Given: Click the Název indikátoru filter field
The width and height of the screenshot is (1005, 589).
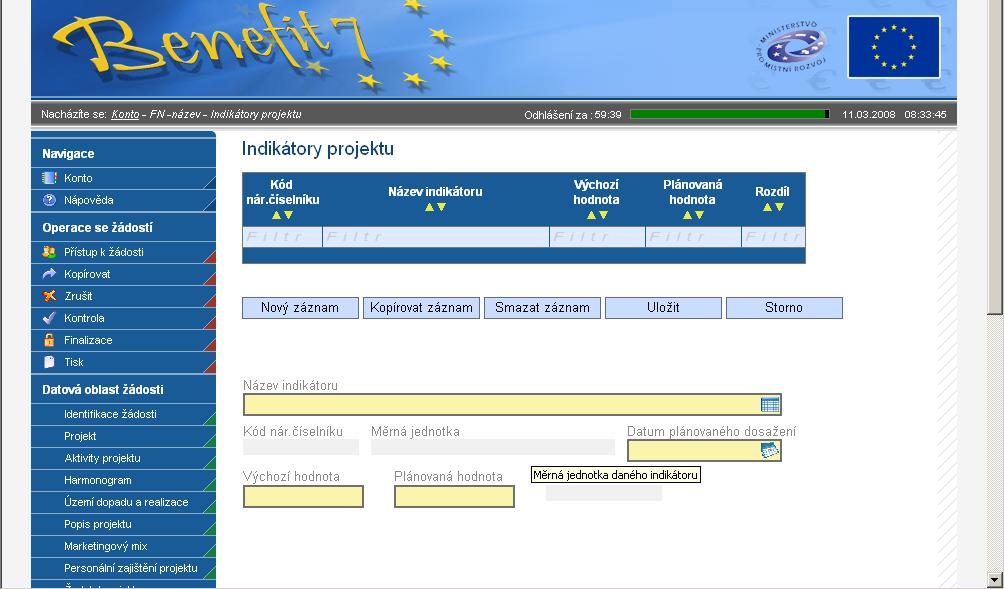Looking at the screenshot, I should [436, 237].
